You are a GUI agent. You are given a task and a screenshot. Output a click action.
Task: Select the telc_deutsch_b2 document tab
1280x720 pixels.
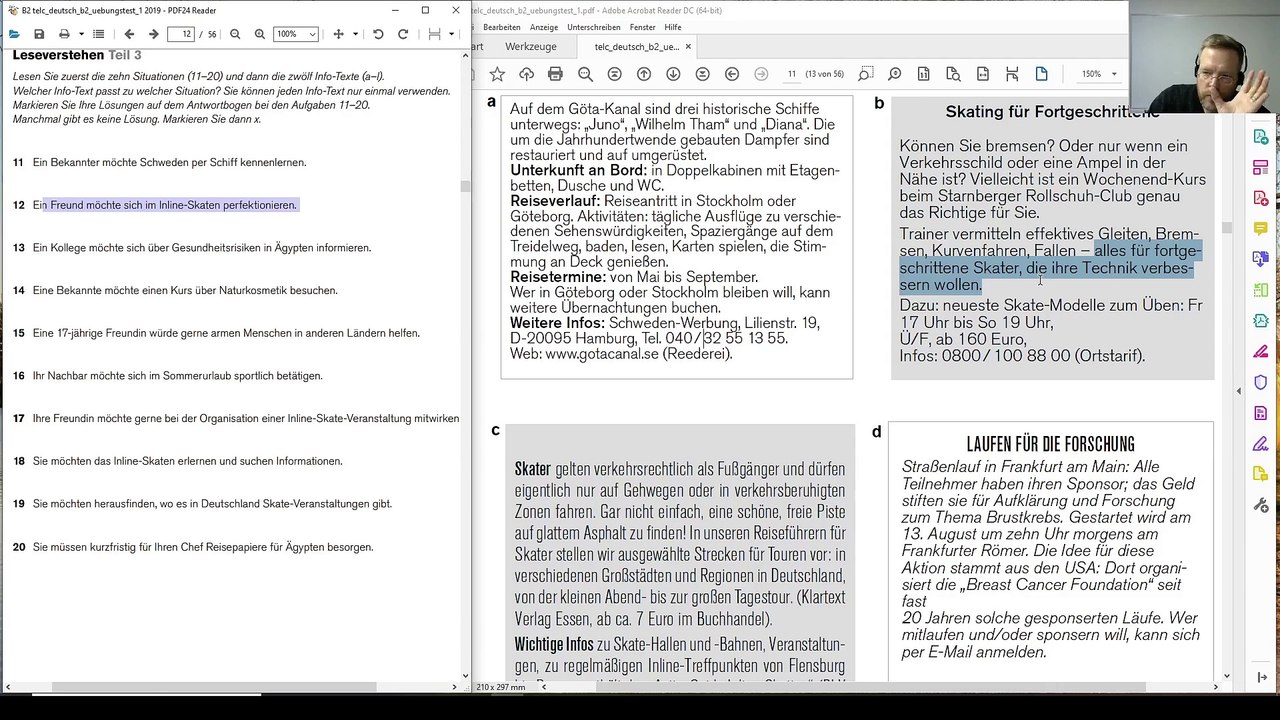[x=636, y=47]
